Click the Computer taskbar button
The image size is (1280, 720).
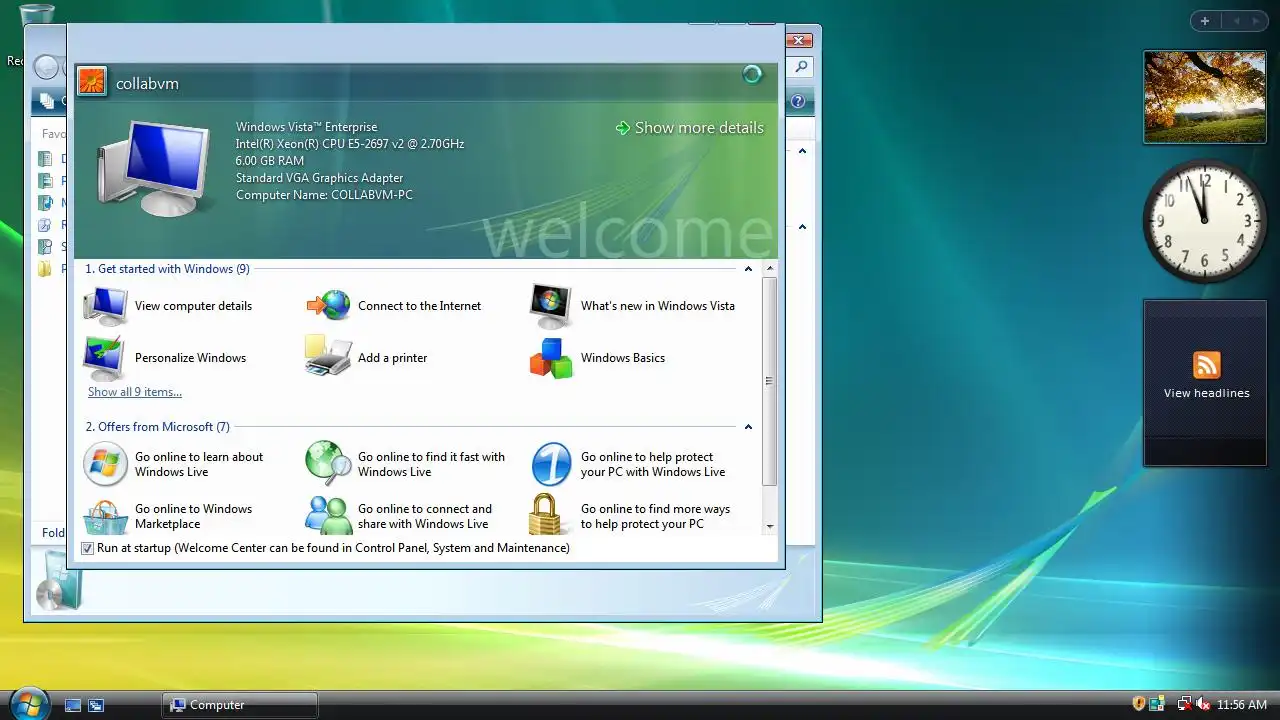240,705
